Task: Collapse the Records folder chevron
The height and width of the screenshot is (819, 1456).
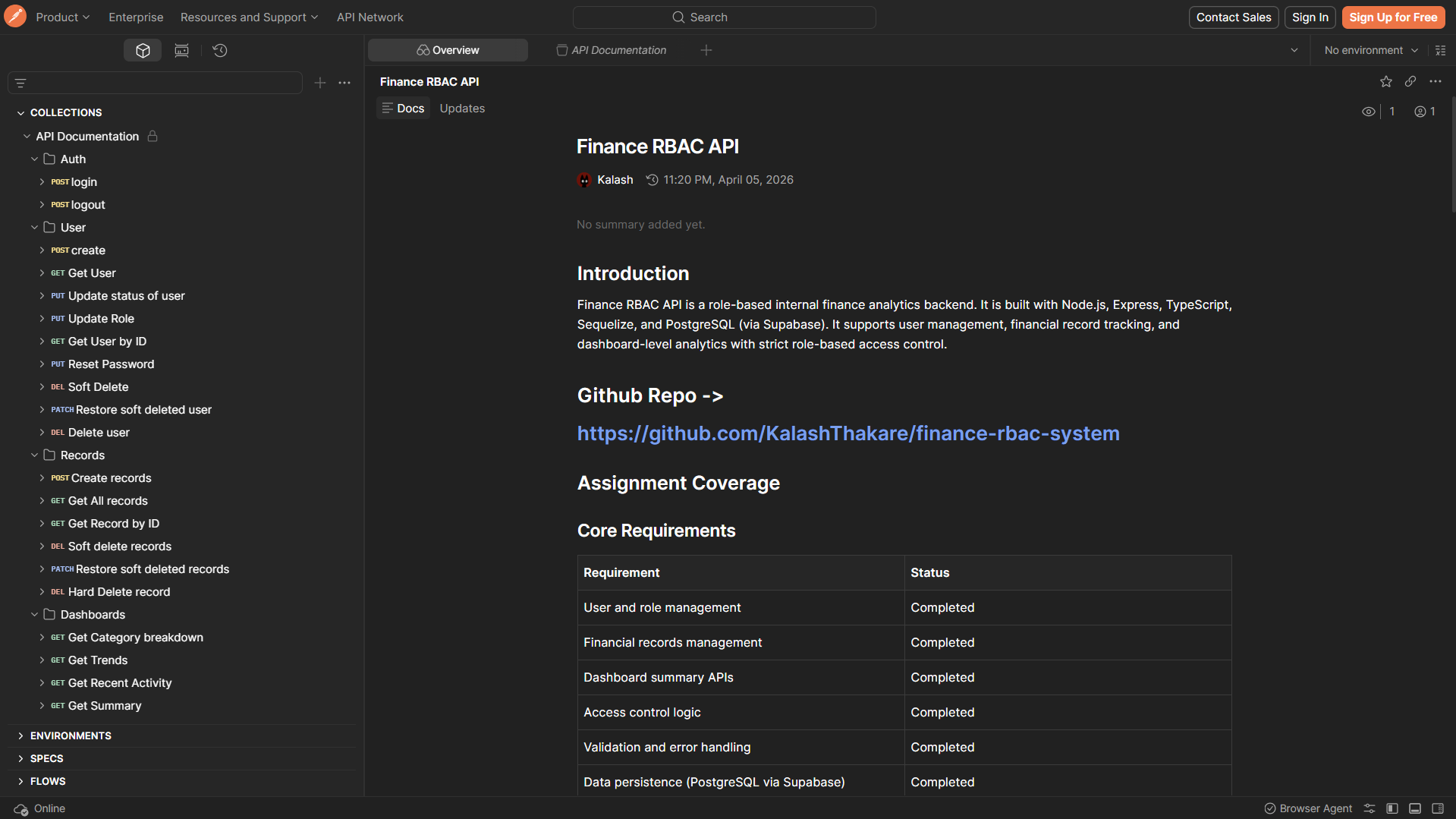Action: 34,455
